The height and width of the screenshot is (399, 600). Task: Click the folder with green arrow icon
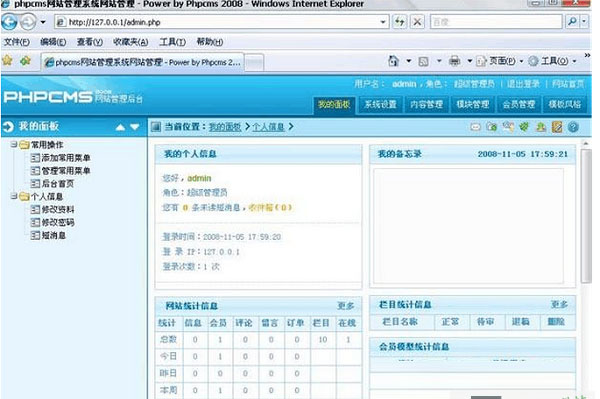[492, 127]
